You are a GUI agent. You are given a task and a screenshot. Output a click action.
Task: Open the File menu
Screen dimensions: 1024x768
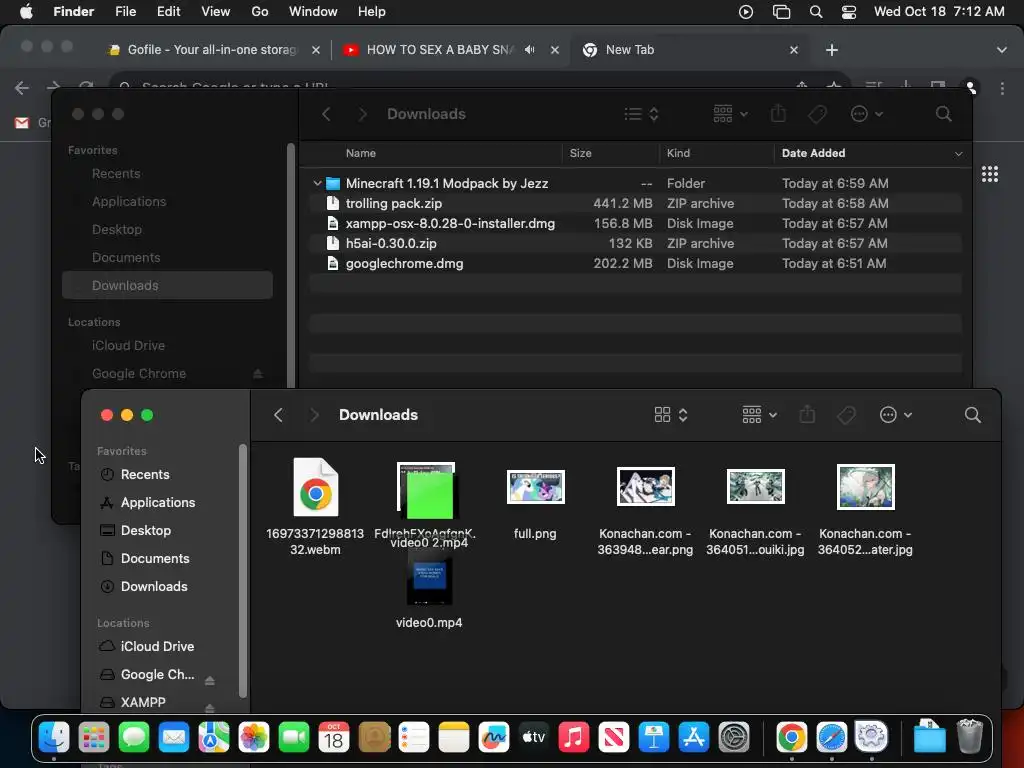pyautogui.click(x=125, y=12)
